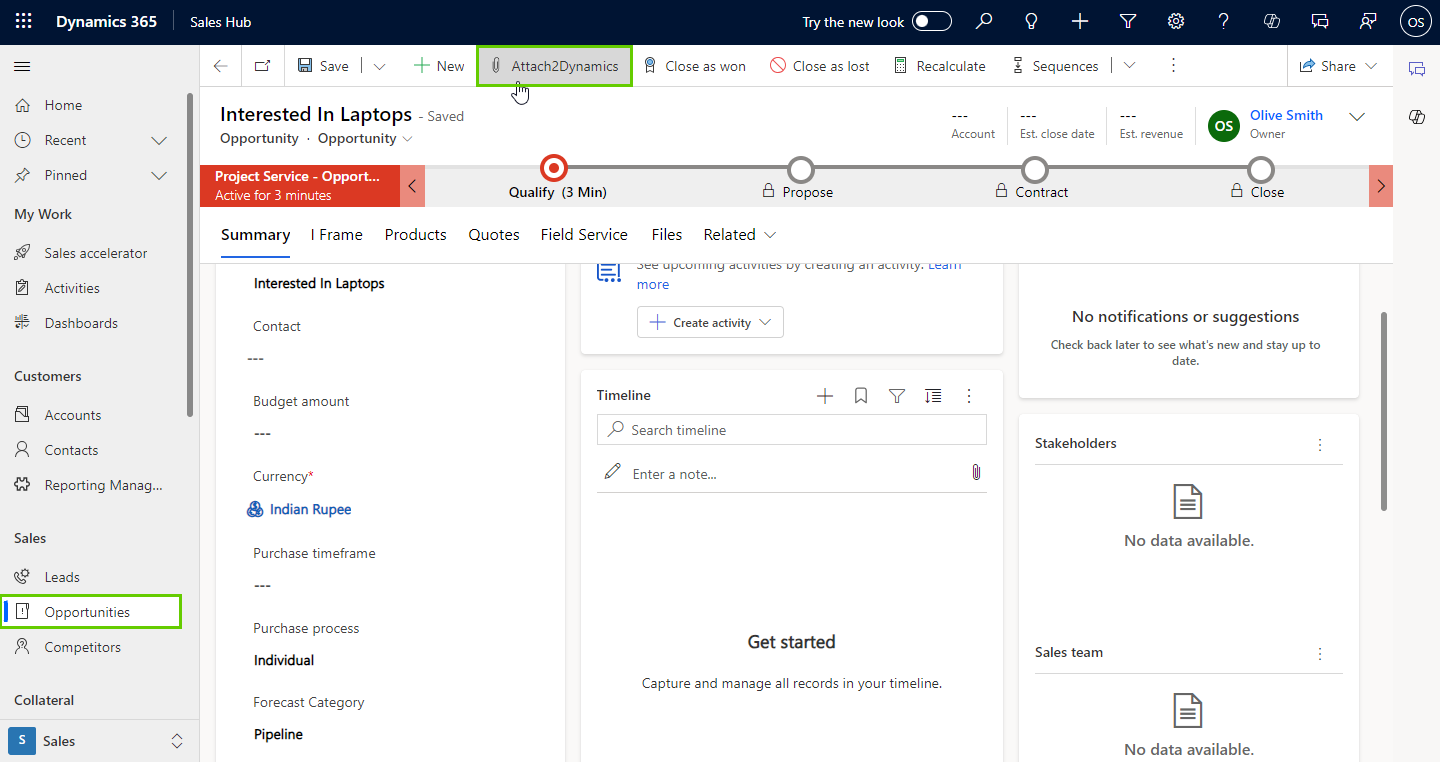Image resolution: width=1440 pixels, height=762 pixels.
Task: Click the Close as won button
Action: click(x=694, y=66)
